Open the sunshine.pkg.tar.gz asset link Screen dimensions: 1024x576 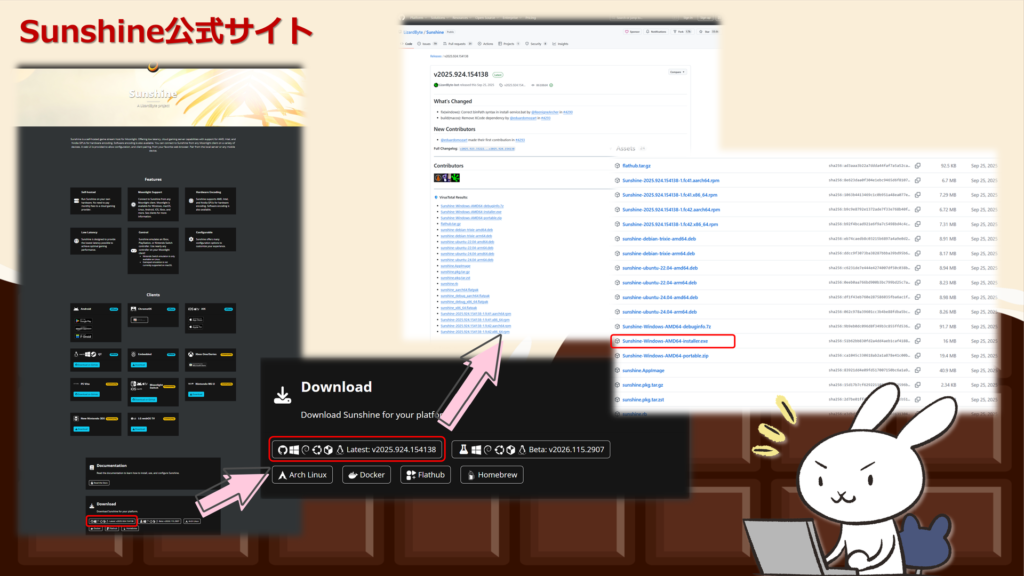[x=644, y=386]
